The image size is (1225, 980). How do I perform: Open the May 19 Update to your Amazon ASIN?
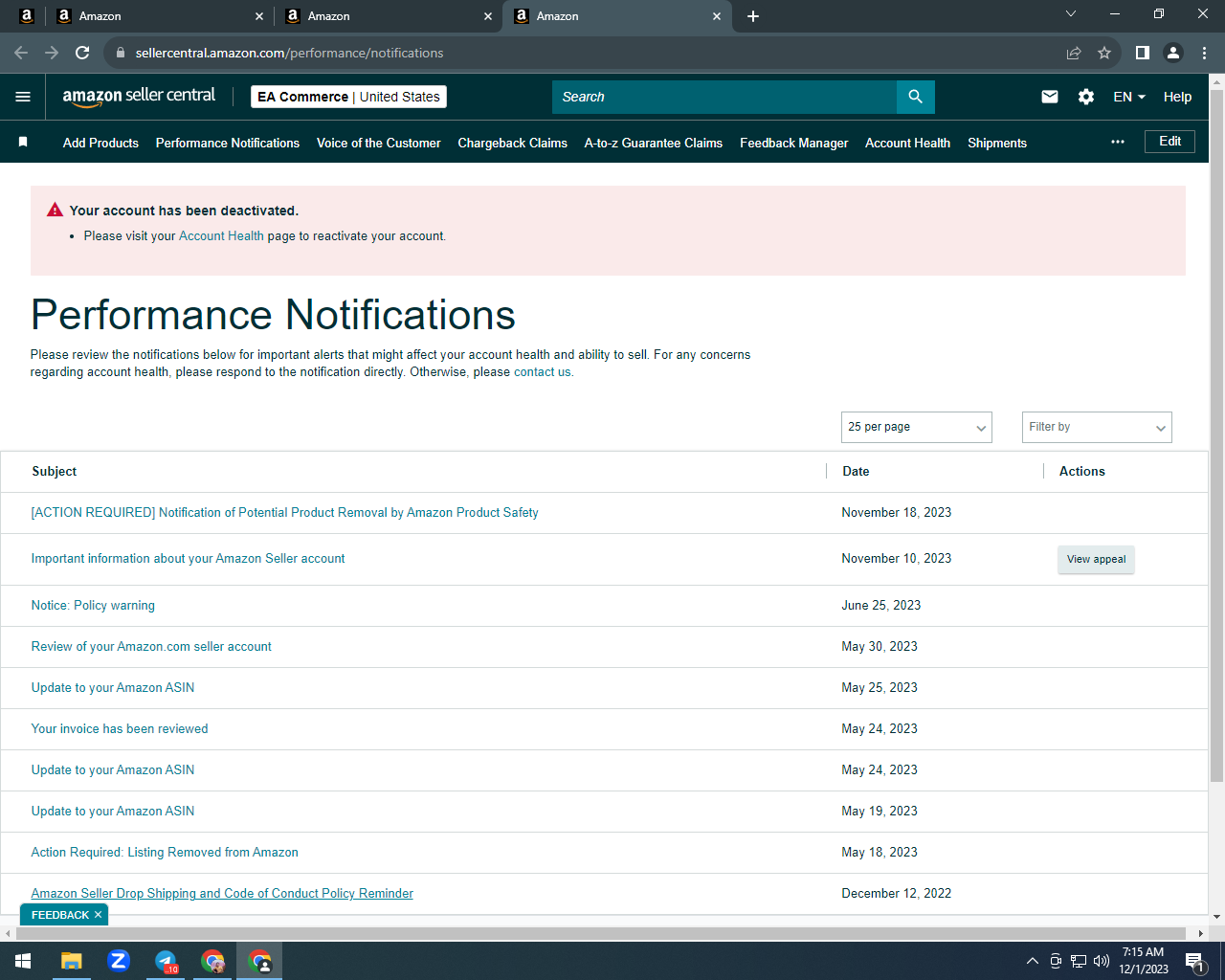pos(113,812)
